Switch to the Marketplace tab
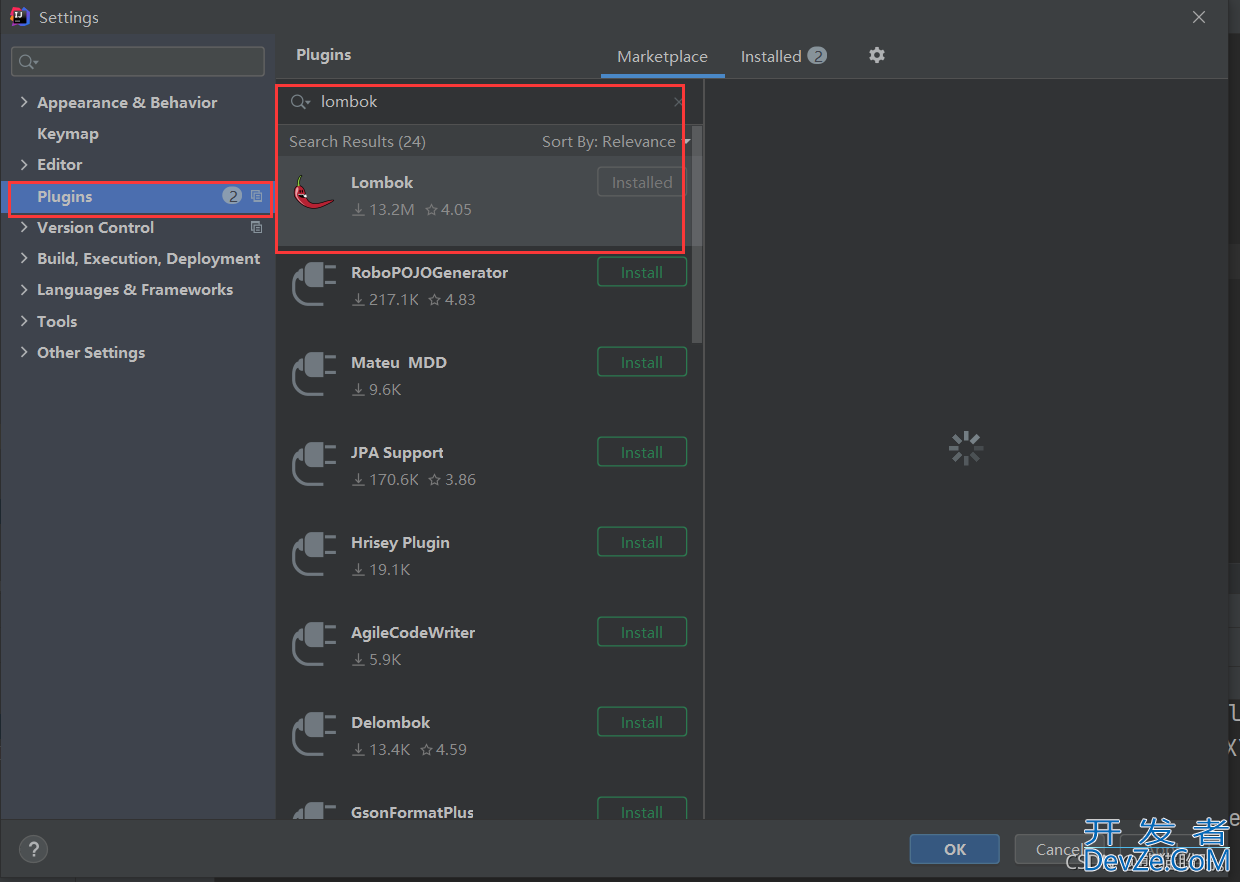 tap(662, 57)
